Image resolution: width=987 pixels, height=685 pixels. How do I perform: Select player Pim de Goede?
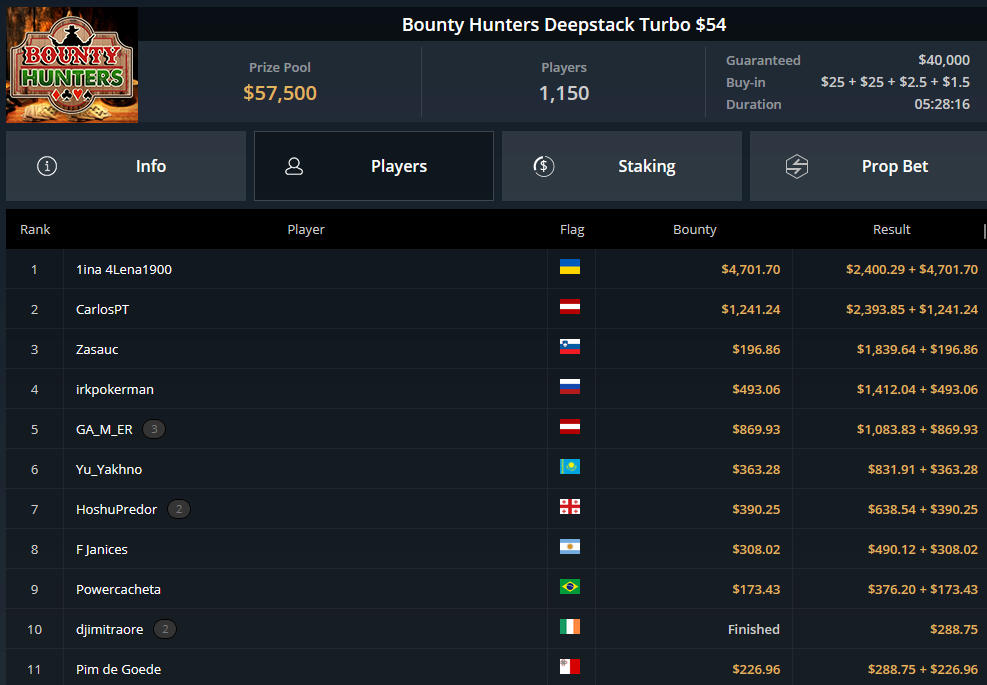[x=118, y=669]
